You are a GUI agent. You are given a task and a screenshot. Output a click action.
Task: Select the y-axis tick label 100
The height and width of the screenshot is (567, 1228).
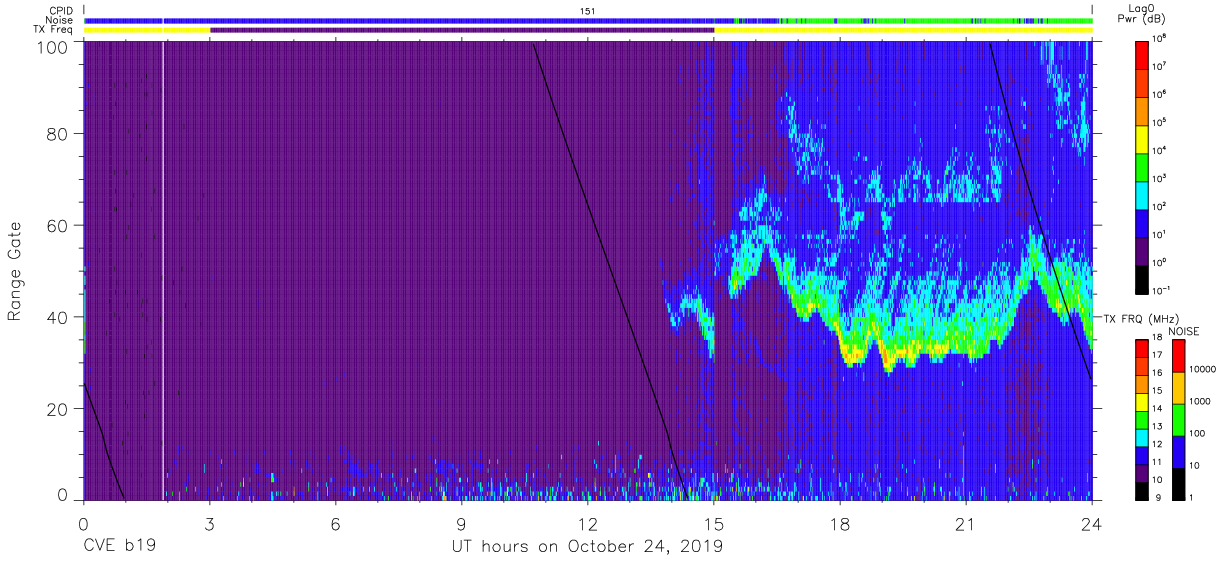click(x=52, y=46)
